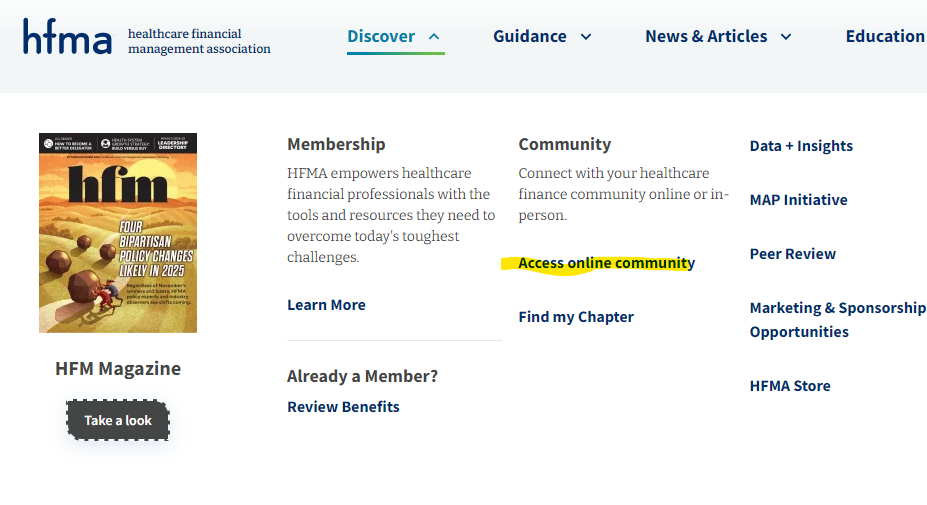Open MAP Initiative link
The height and width of the screenshot is (505, 927).
tap(798, 200)
